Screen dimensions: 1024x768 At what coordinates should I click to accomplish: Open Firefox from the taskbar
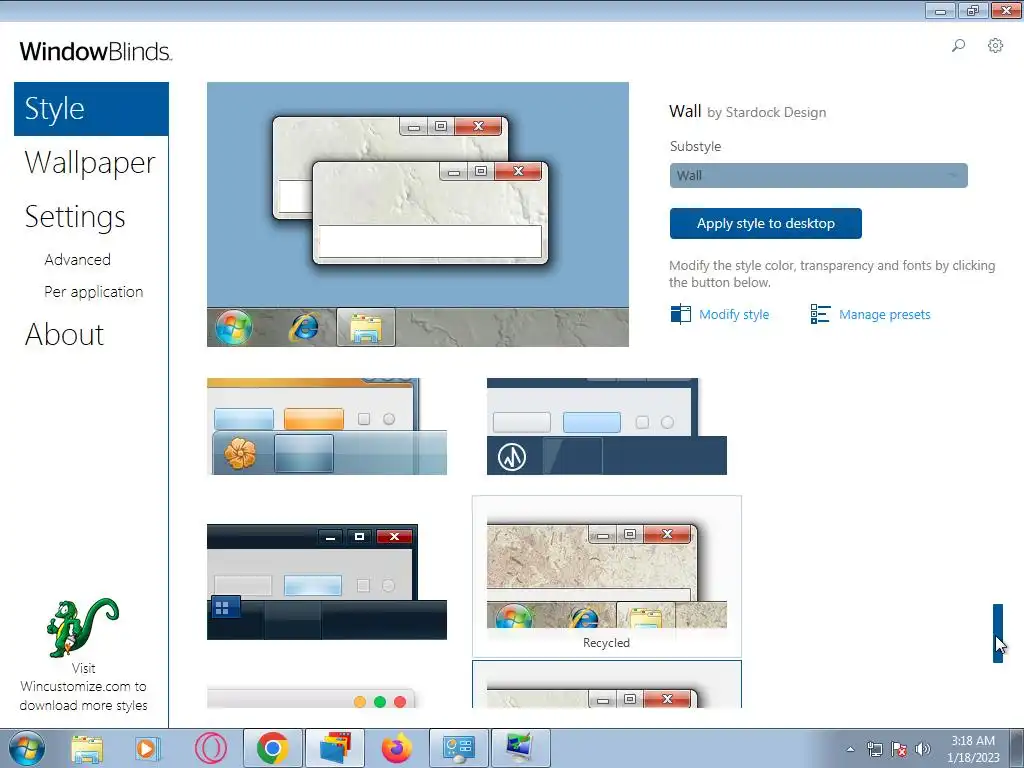tap(396, 748)
